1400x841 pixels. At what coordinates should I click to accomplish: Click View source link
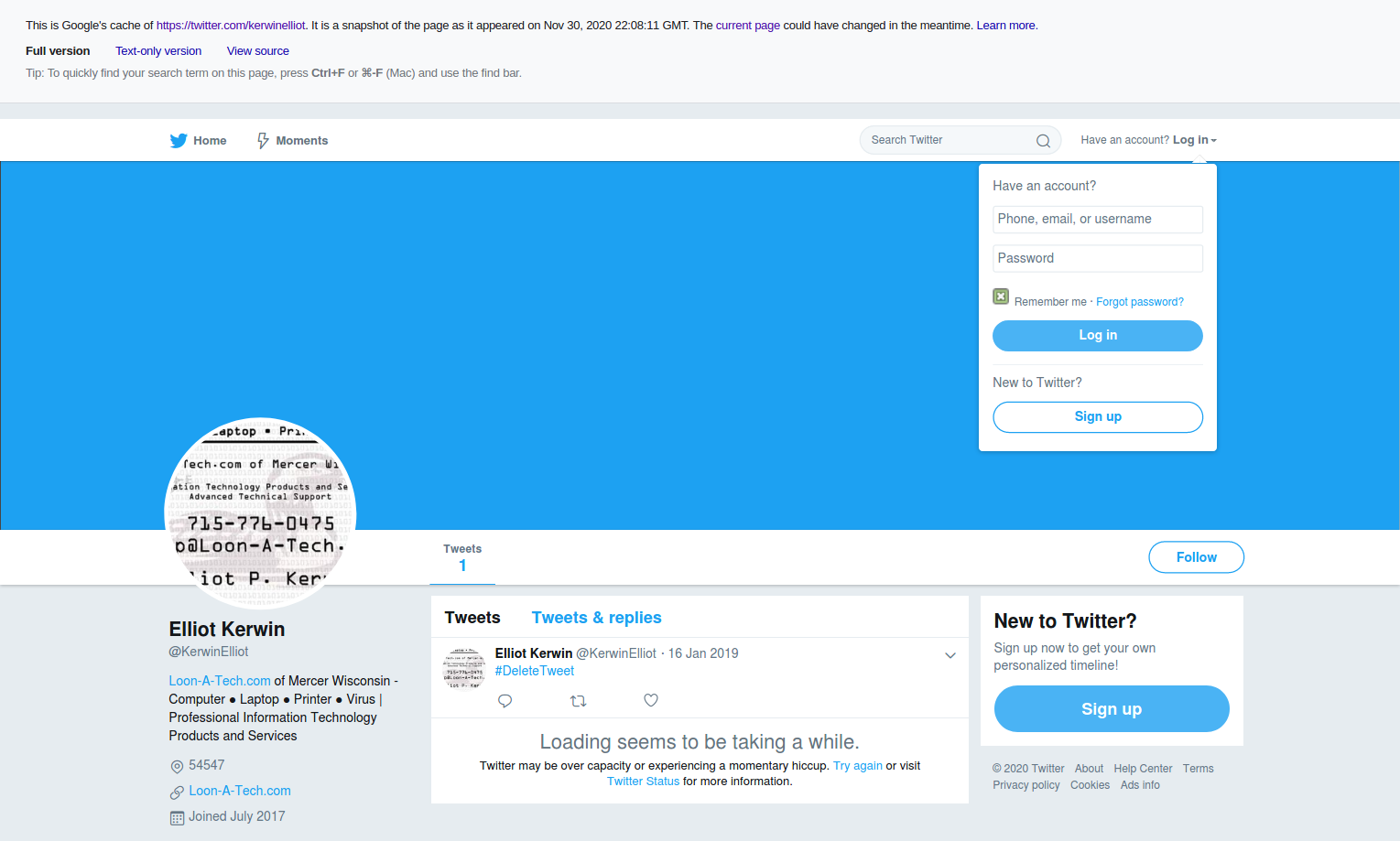pos(258,51)
